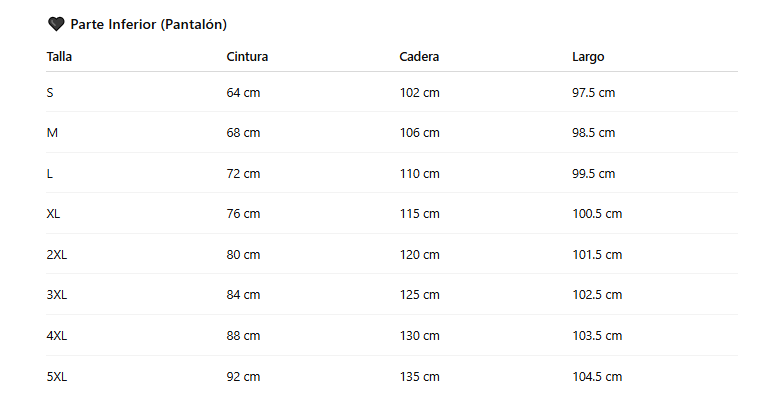Click the Talla column header
Image resolution: width=757 pixels, height=410 pixels.
click(59, 57)
